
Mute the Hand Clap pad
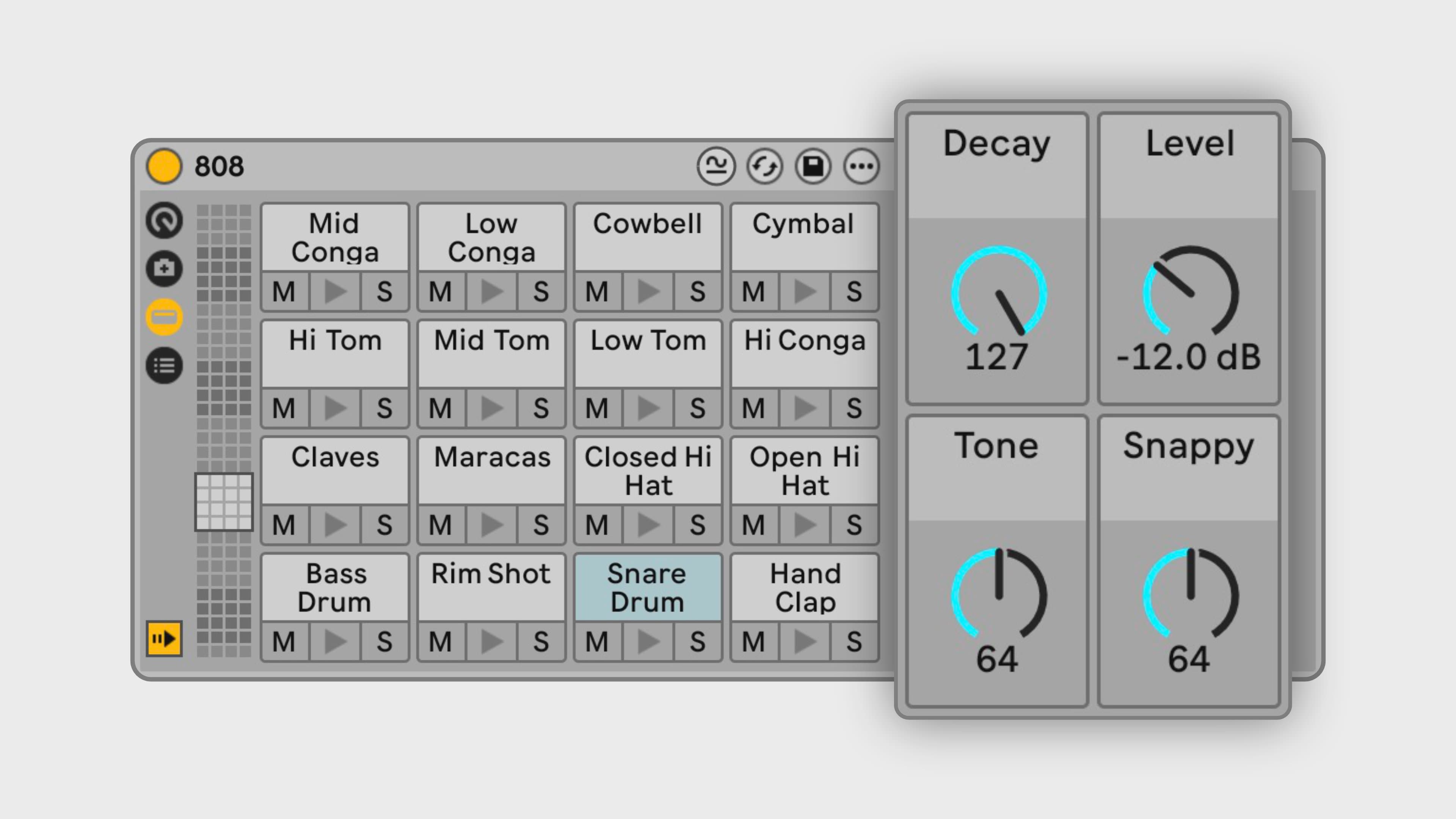[x=755, y=642]
